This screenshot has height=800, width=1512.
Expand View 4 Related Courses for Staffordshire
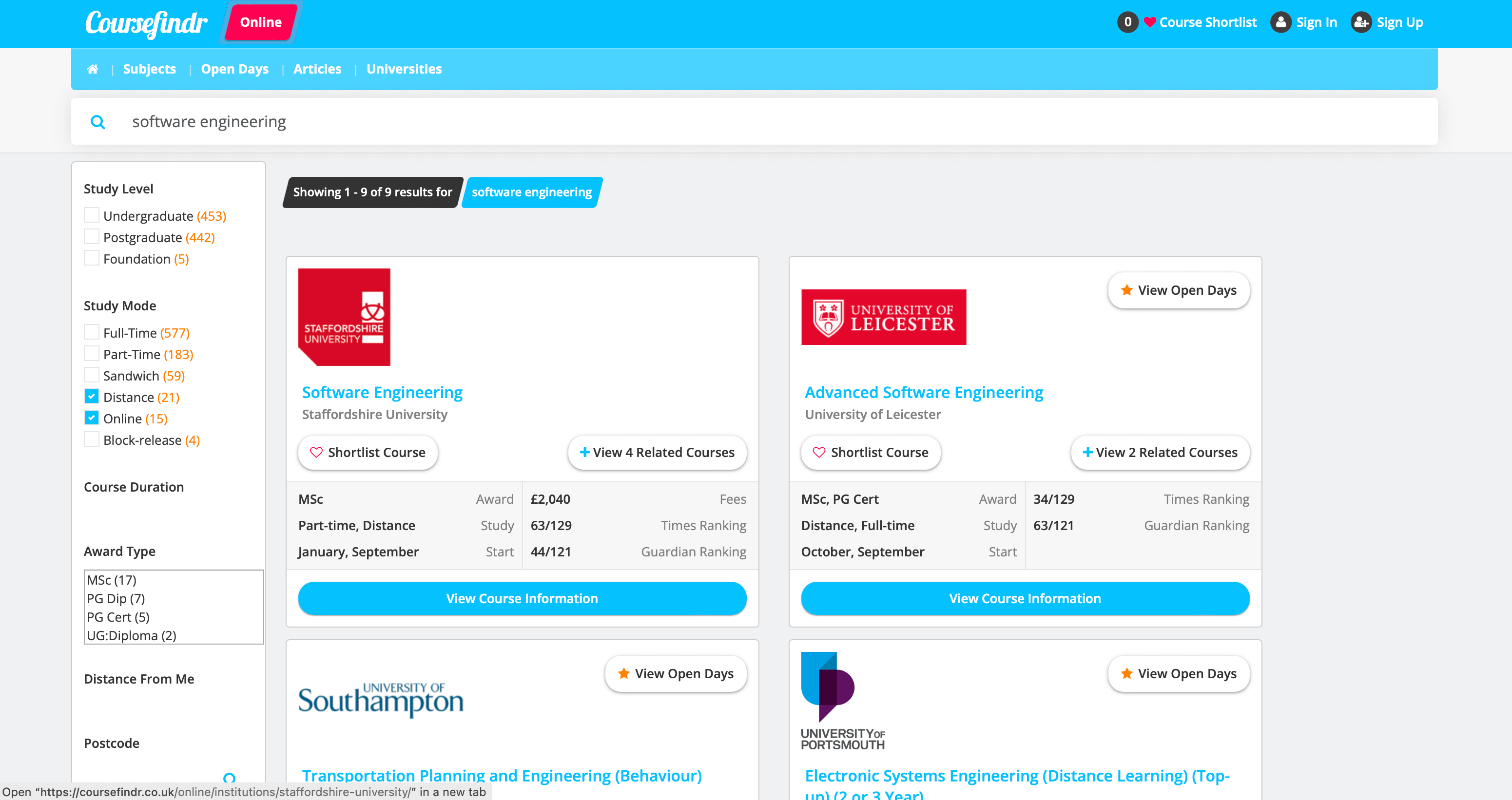pyautogui.click(x=657, y=452)
